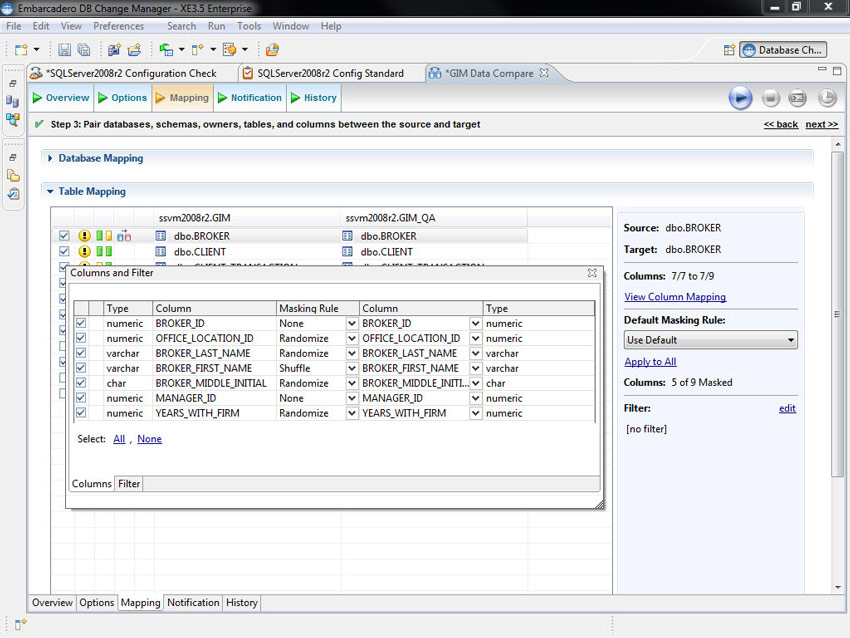The image size is (850, 638).
Task: Click the View Column Mapping link
Action: (675, 297)
